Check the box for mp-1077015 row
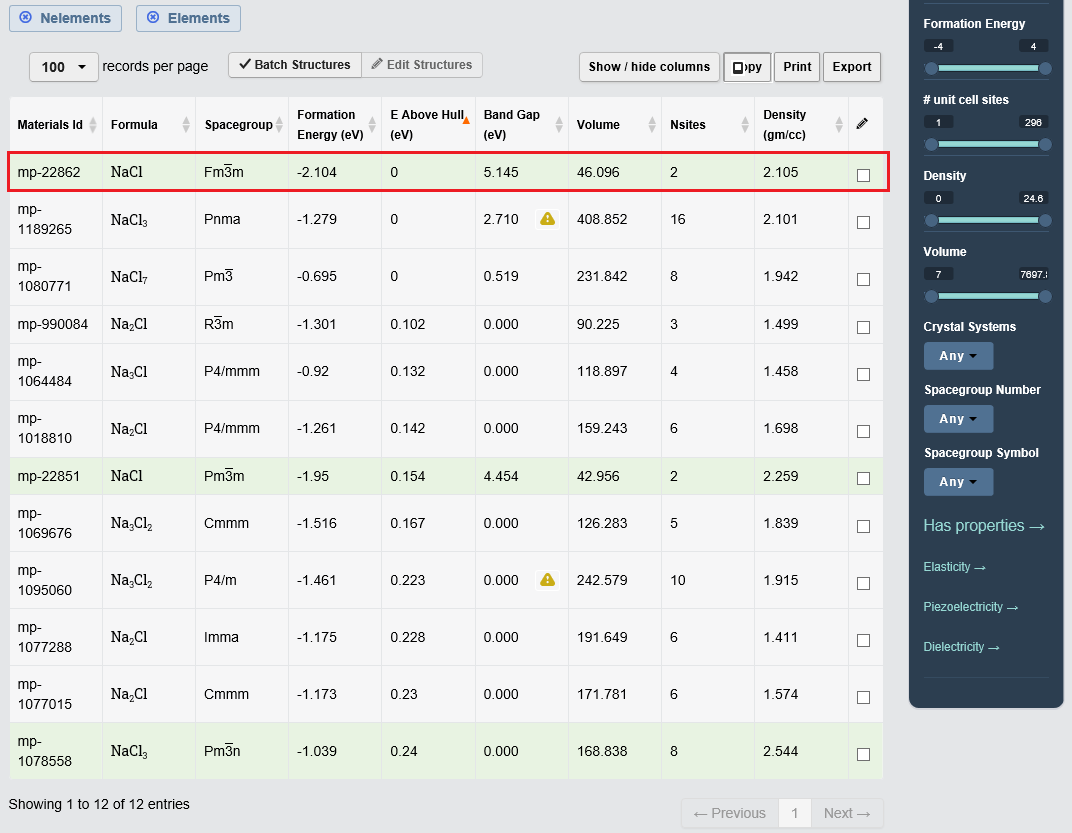The image size is (1072, 833). point(863,697)
